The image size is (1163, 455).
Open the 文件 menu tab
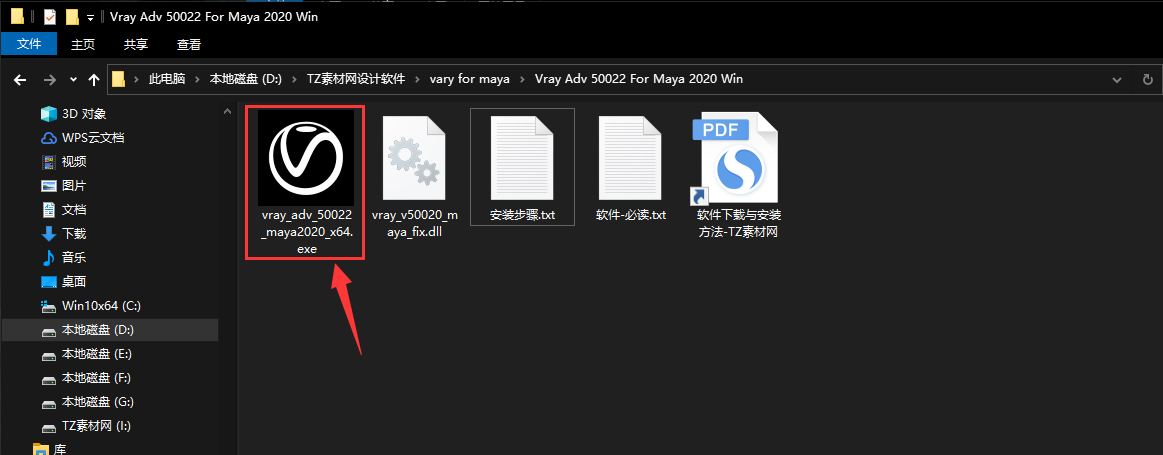point(29,45)
